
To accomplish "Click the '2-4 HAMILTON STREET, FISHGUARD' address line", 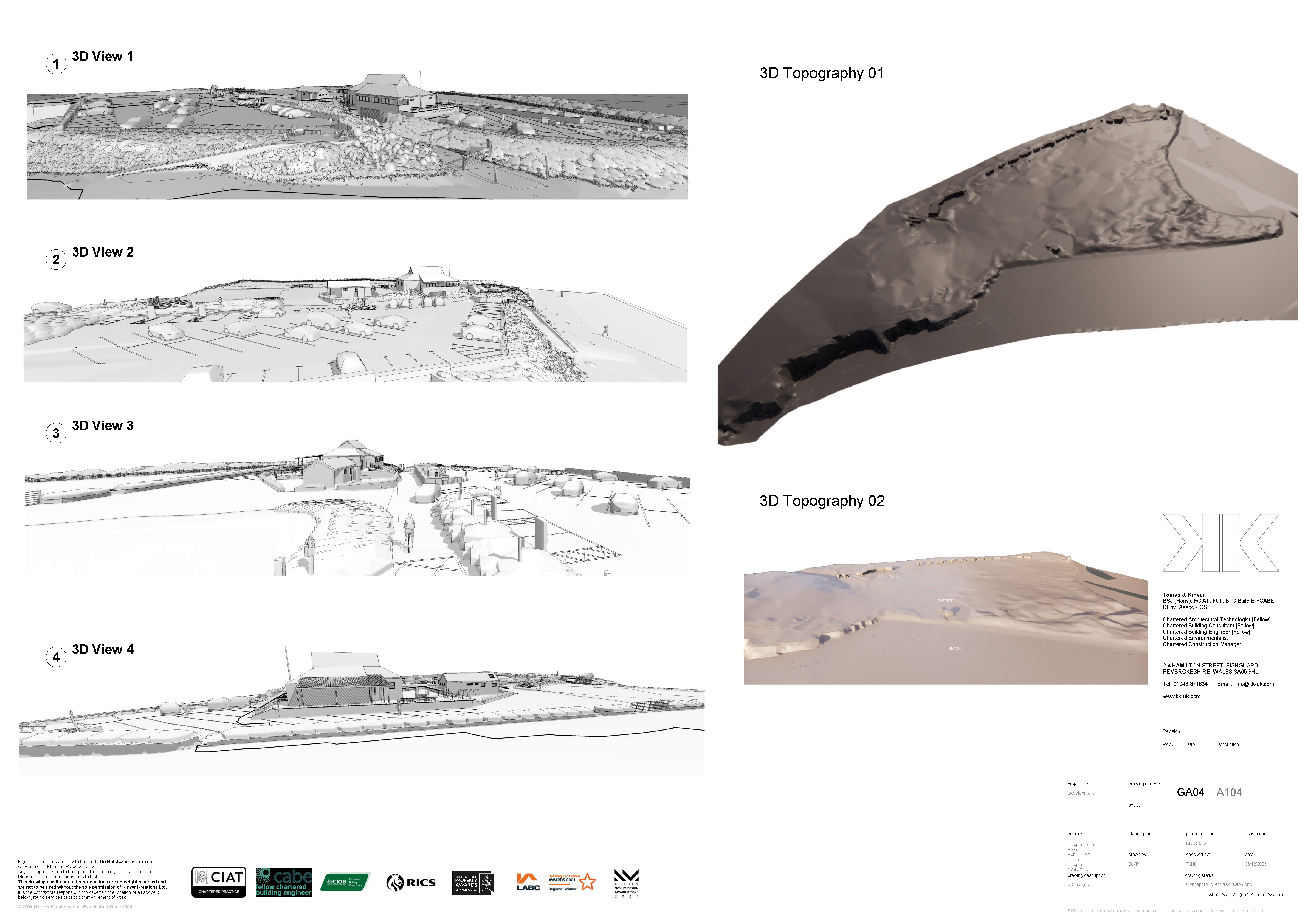I will click(1210, 665).
